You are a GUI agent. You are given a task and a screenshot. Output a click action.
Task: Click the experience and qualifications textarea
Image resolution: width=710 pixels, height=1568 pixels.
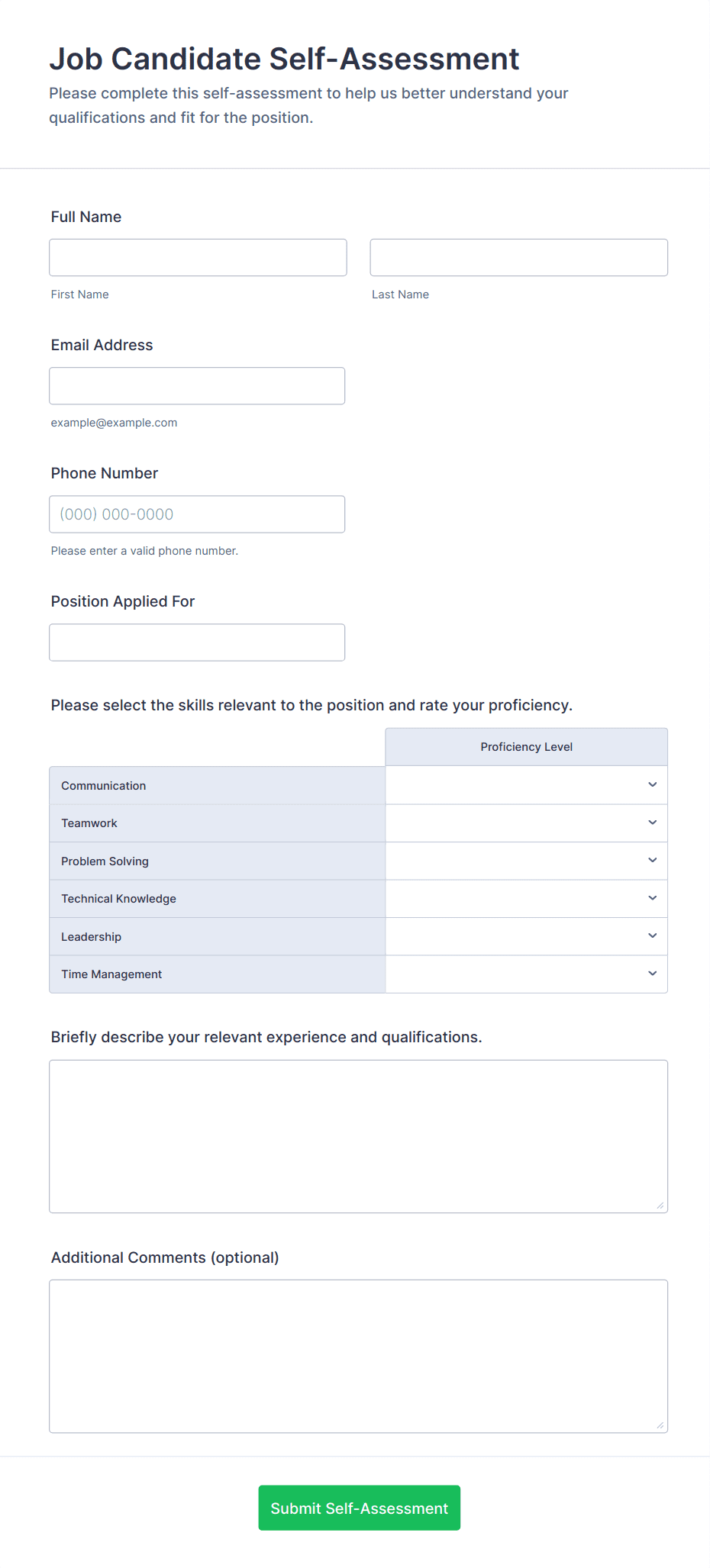pos(358,1135)
